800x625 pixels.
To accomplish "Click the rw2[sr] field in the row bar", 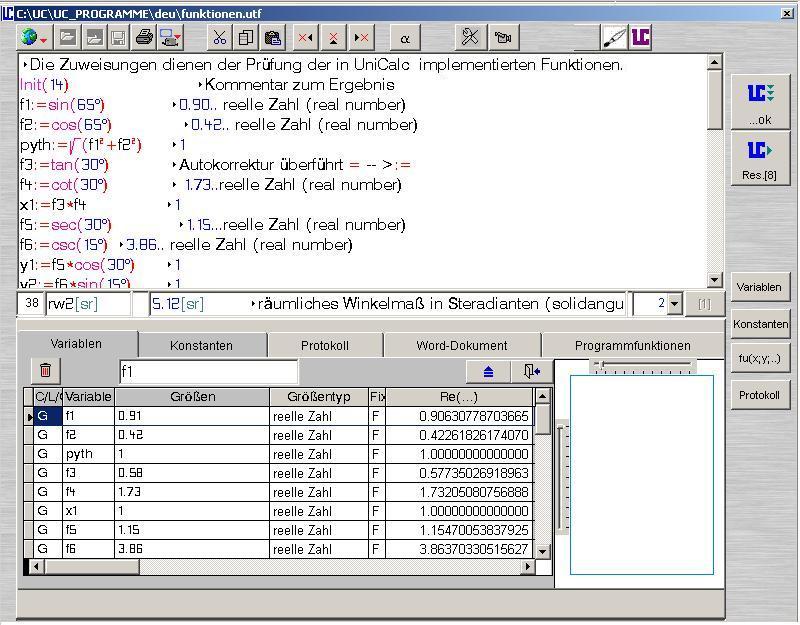I will click(88, 304).
